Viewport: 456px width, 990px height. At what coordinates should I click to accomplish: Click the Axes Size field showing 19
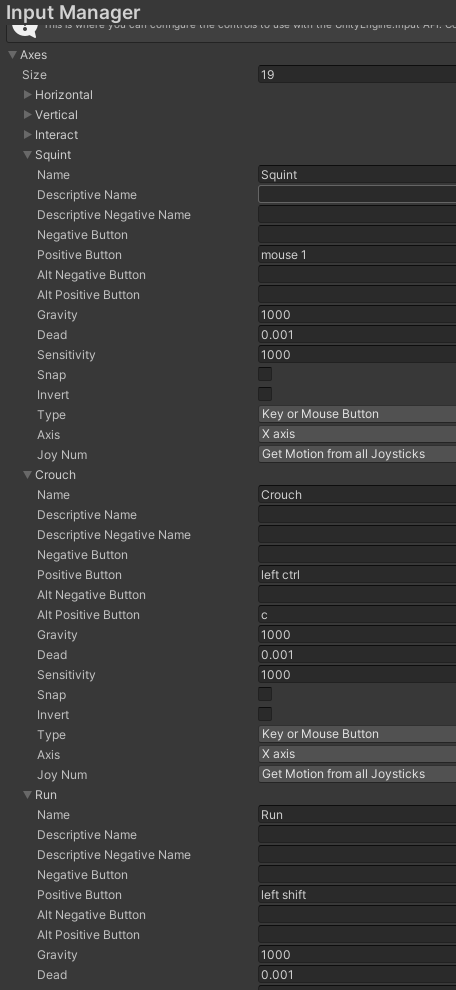click(x=357, y=75)
